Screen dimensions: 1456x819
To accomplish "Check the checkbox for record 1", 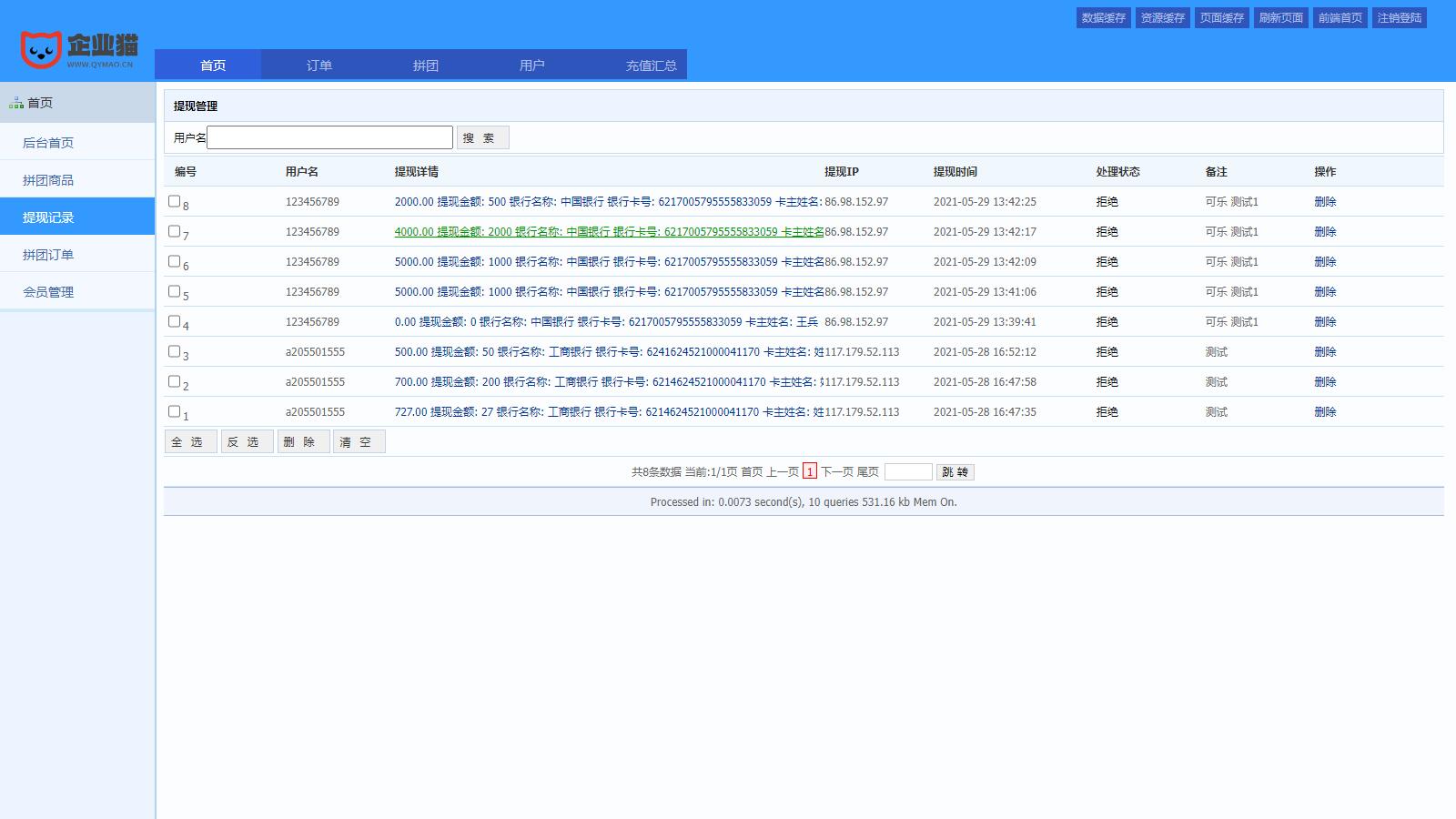I will click(174, 411).
